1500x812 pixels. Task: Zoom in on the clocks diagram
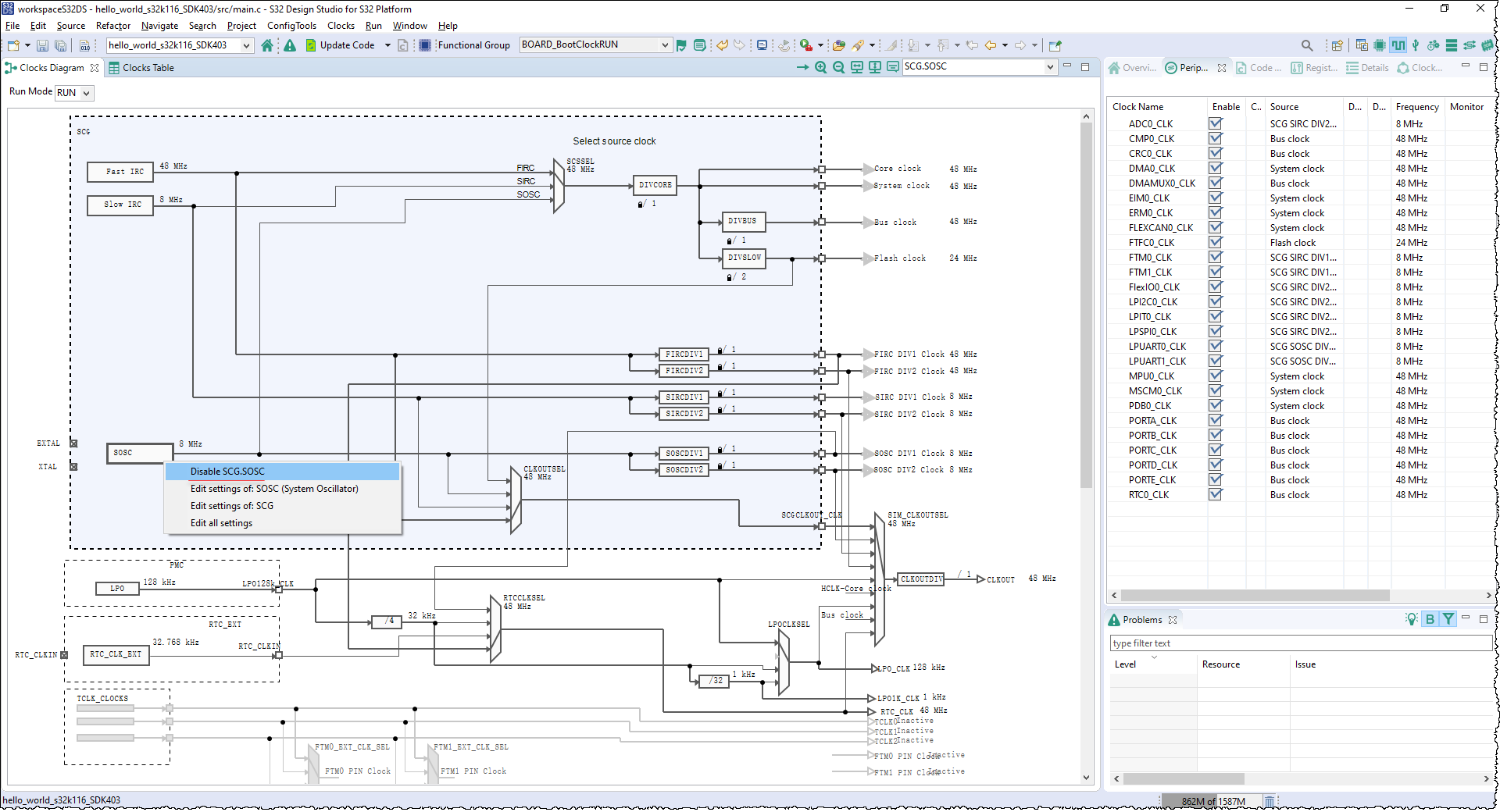[x=820, y=67]
